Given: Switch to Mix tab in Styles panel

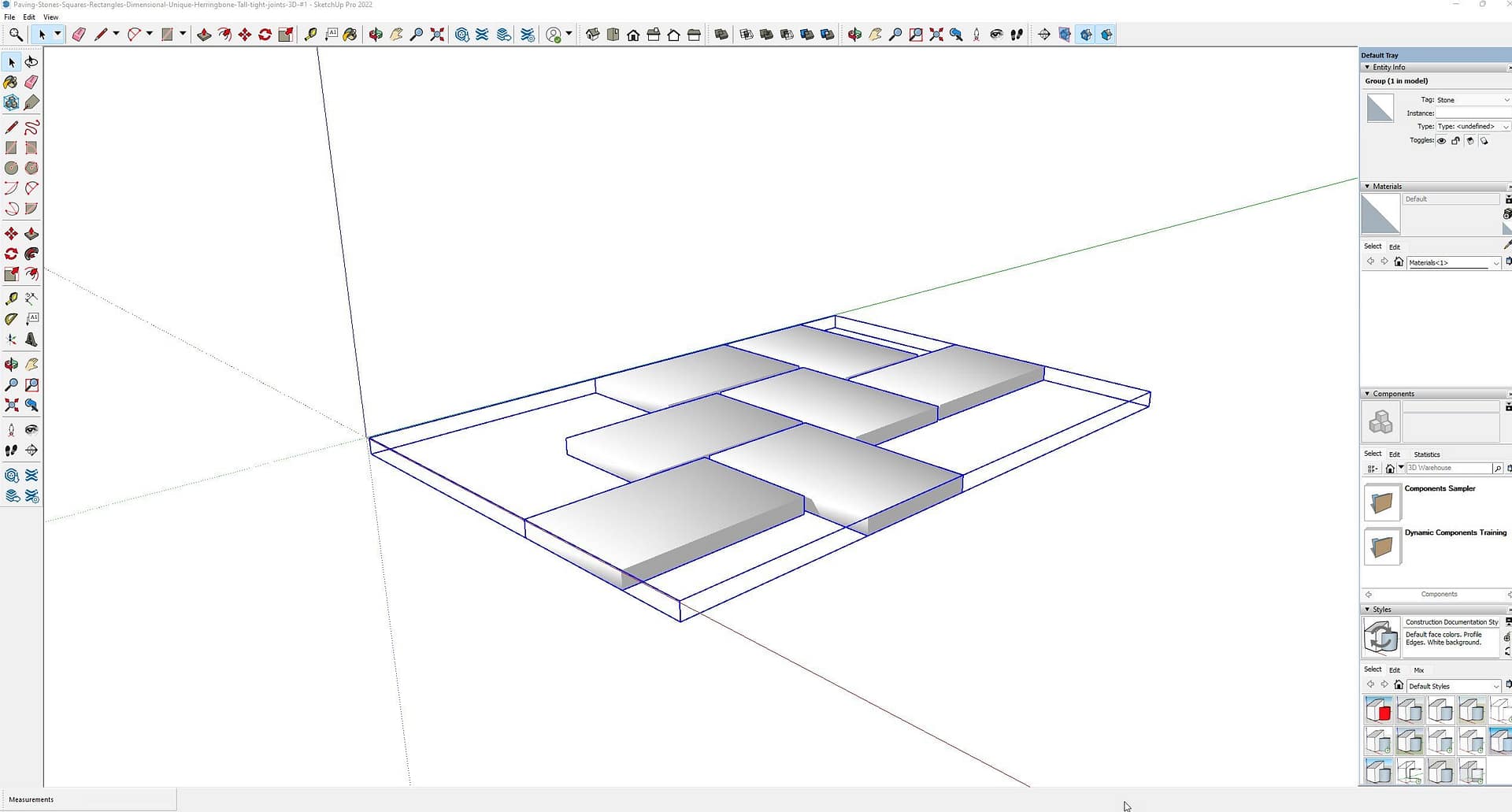Looking at the screenshot, I should [1418, 670].
